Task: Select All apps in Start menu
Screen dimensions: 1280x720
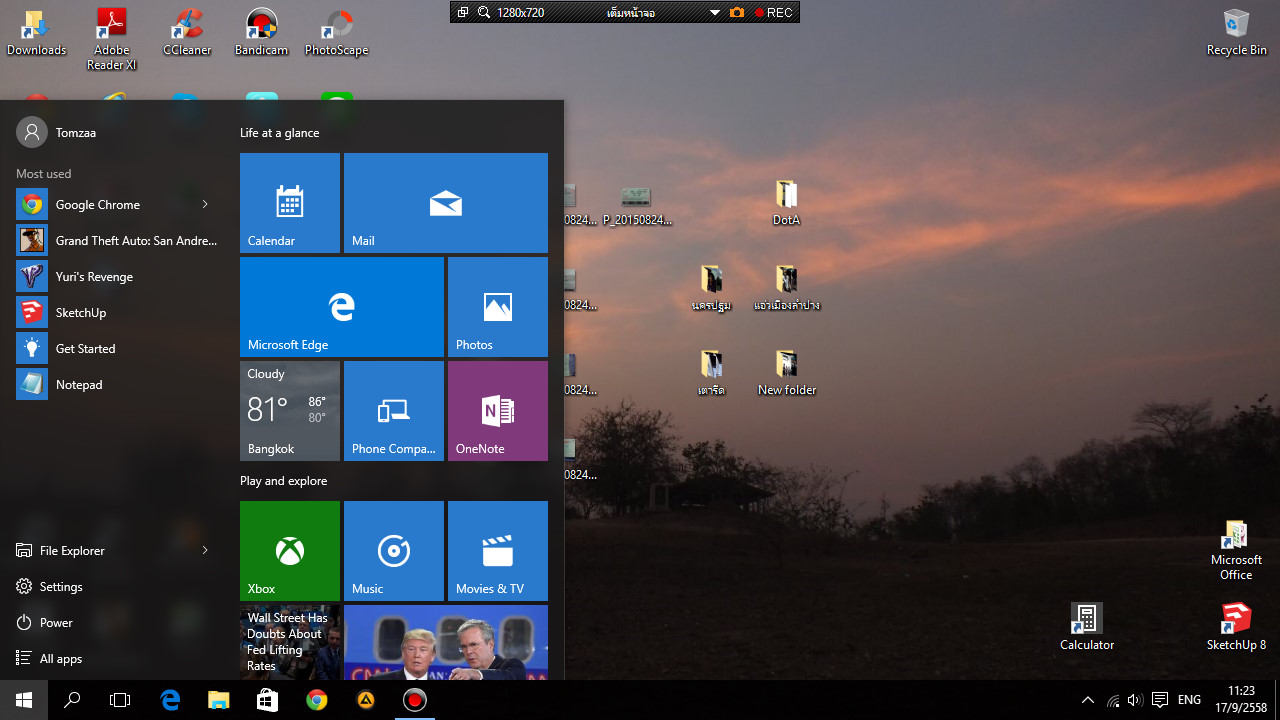Action: [x=60, y=659]
